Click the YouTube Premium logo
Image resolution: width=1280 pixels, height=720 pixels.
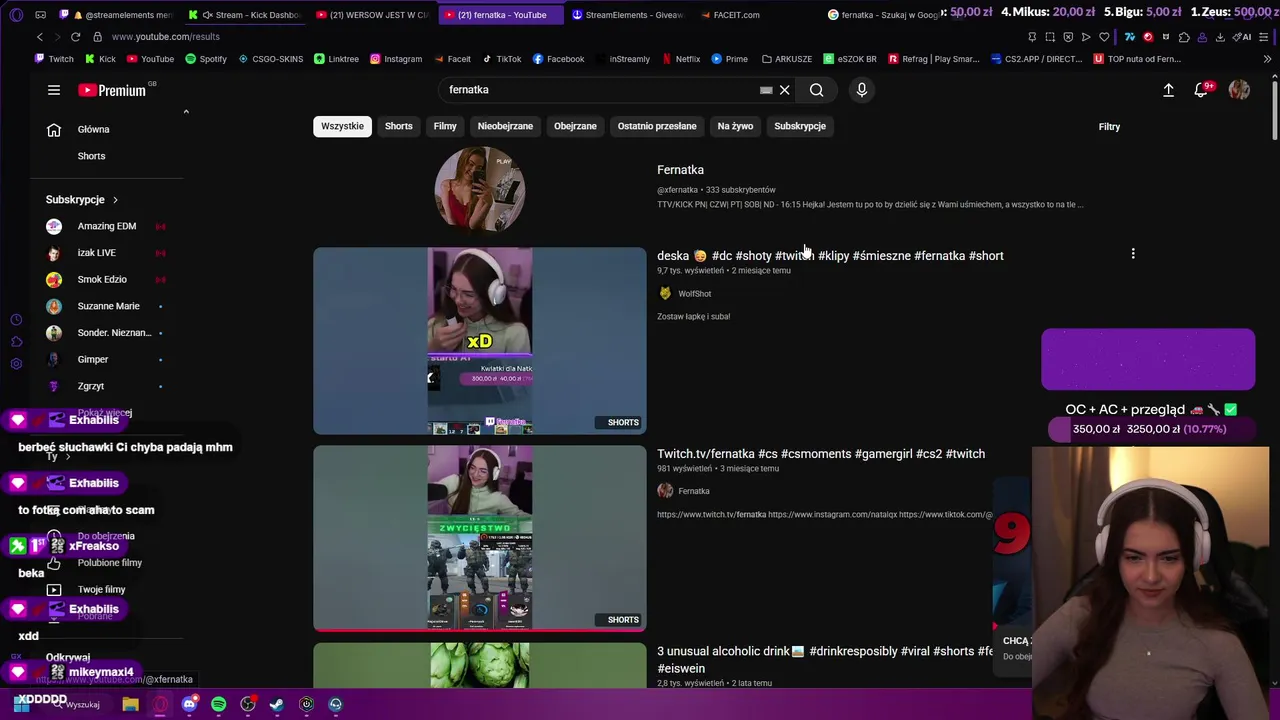coord(112,90)
